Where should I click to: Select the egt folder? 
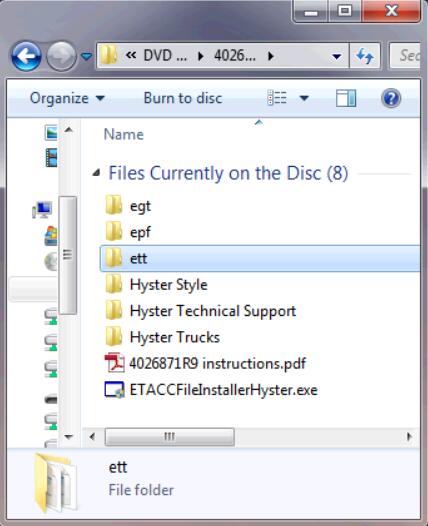pyautogui.click(x=140, y=206)
